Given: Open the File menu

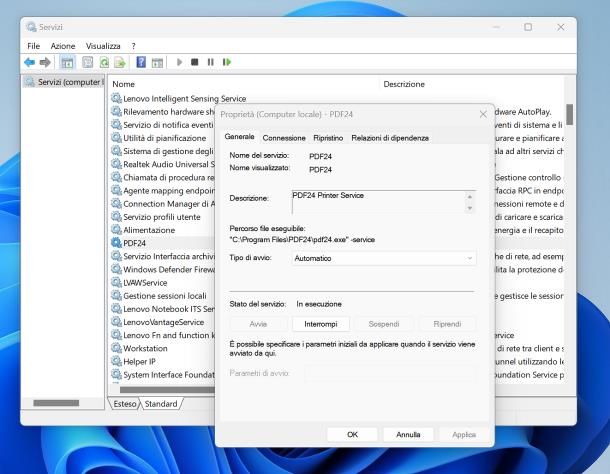Looking at the screenshot, I should (x=33, y=46).
